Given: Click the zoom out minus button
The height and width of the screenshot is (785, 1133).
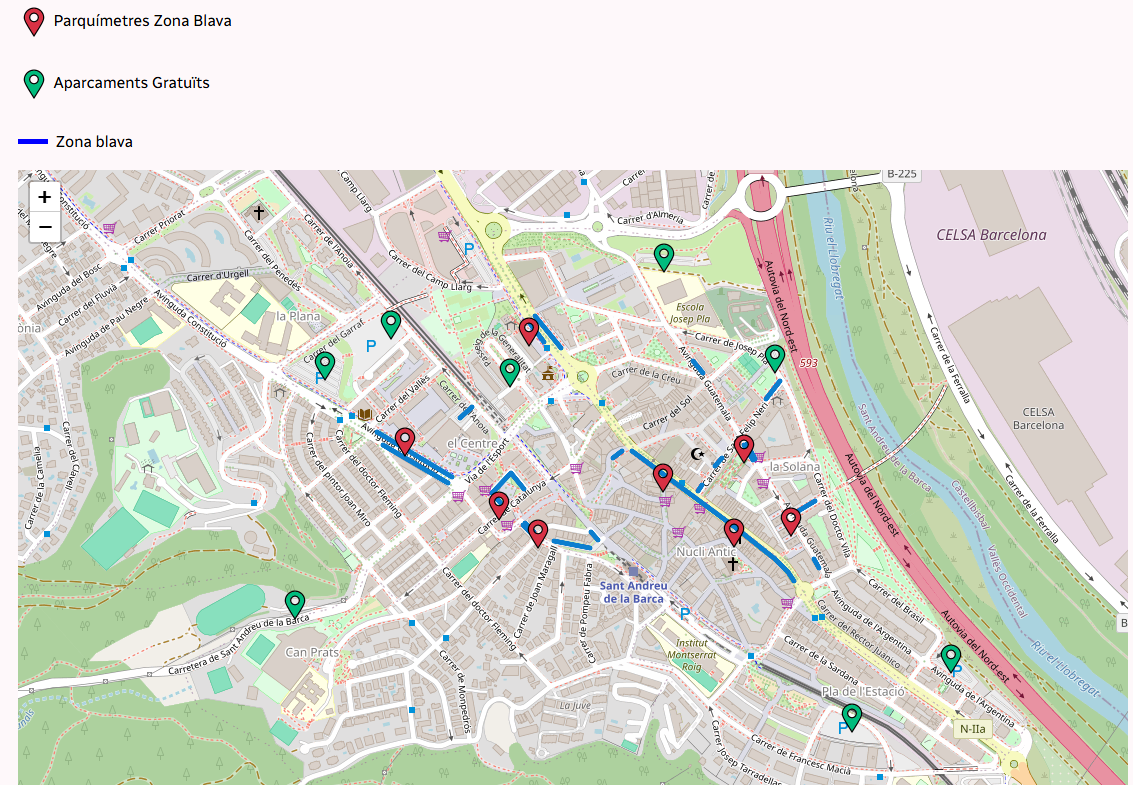Looking at the screenshot, I should pyautogui.click(x=45, y=228).
